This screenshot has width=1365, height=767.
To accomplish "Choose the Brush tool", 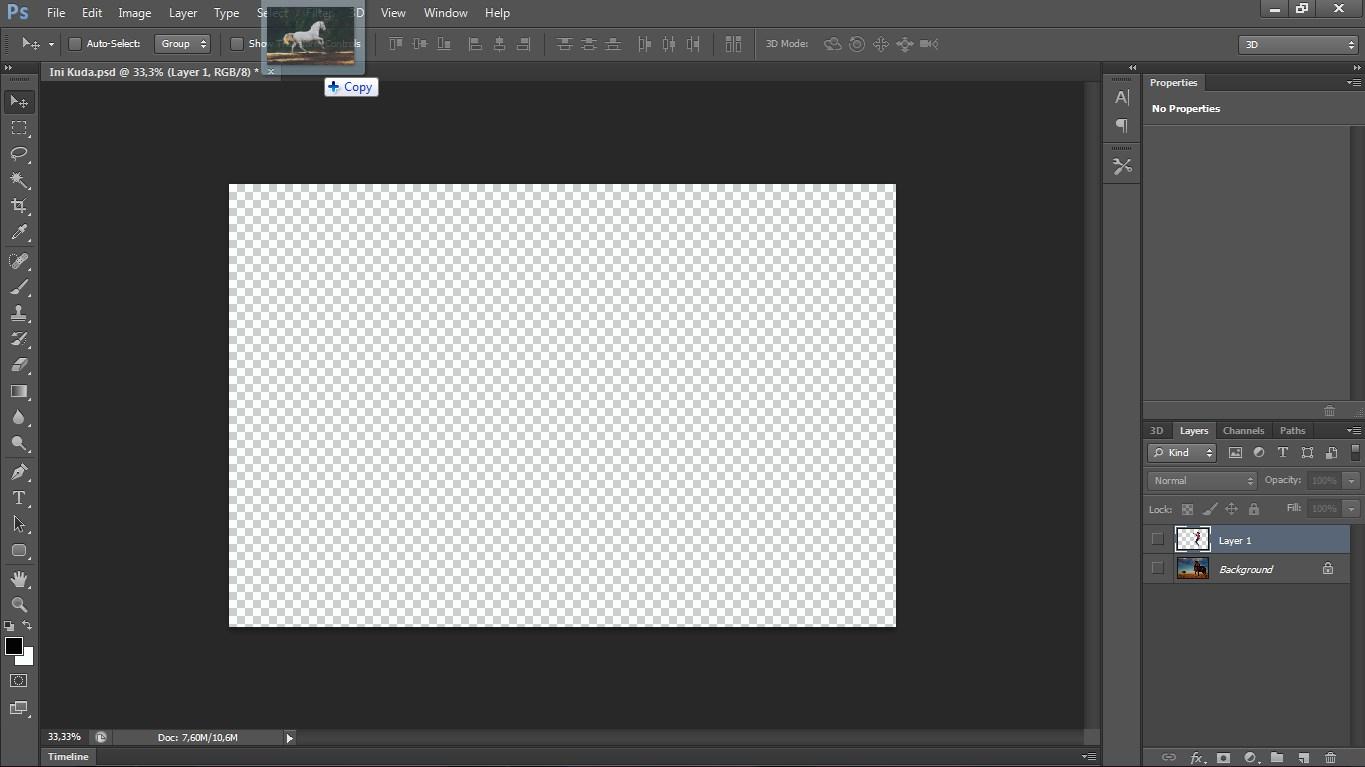I will coord(19,287).
